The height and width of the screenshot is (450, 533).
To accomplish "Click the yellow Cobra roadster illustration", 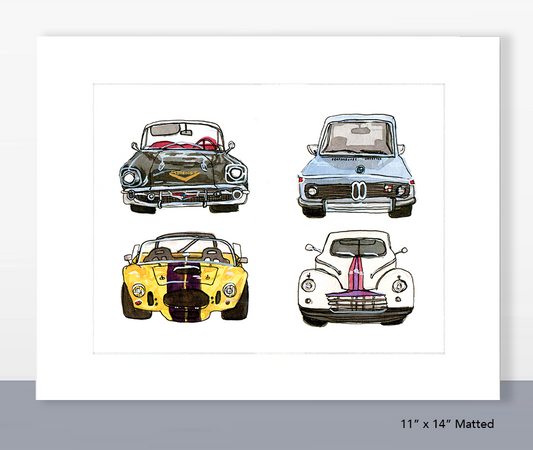I will pyautogui.click(x=185, y=277).
